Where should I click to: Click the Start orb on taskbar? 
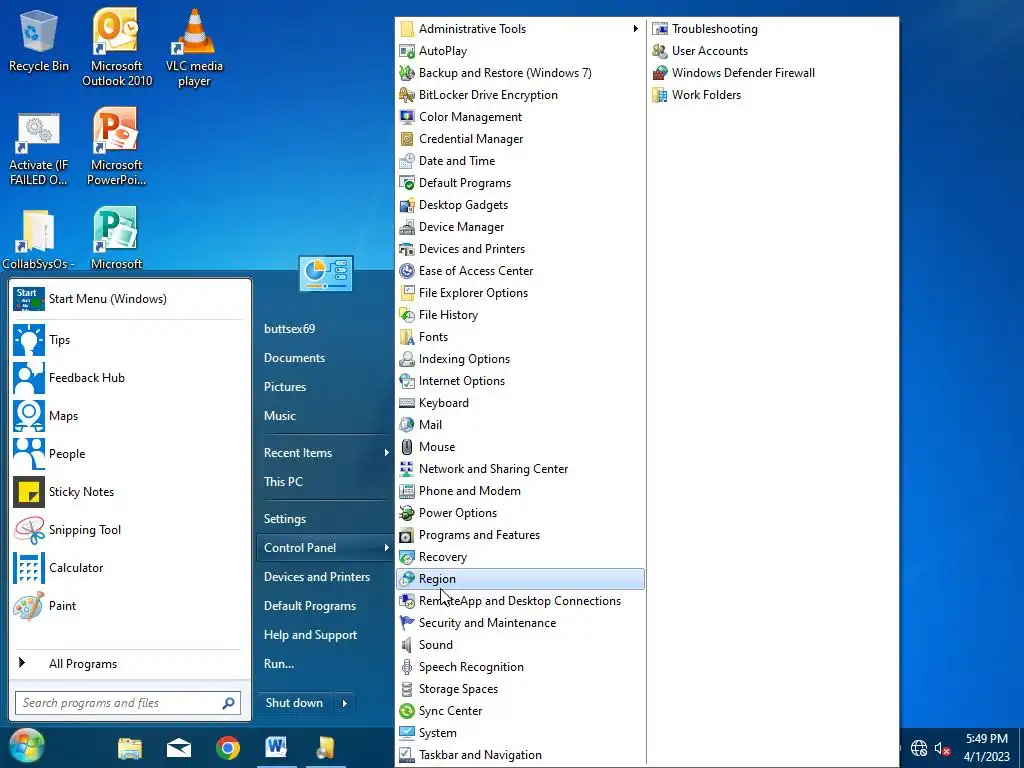[x=26, y=746]
